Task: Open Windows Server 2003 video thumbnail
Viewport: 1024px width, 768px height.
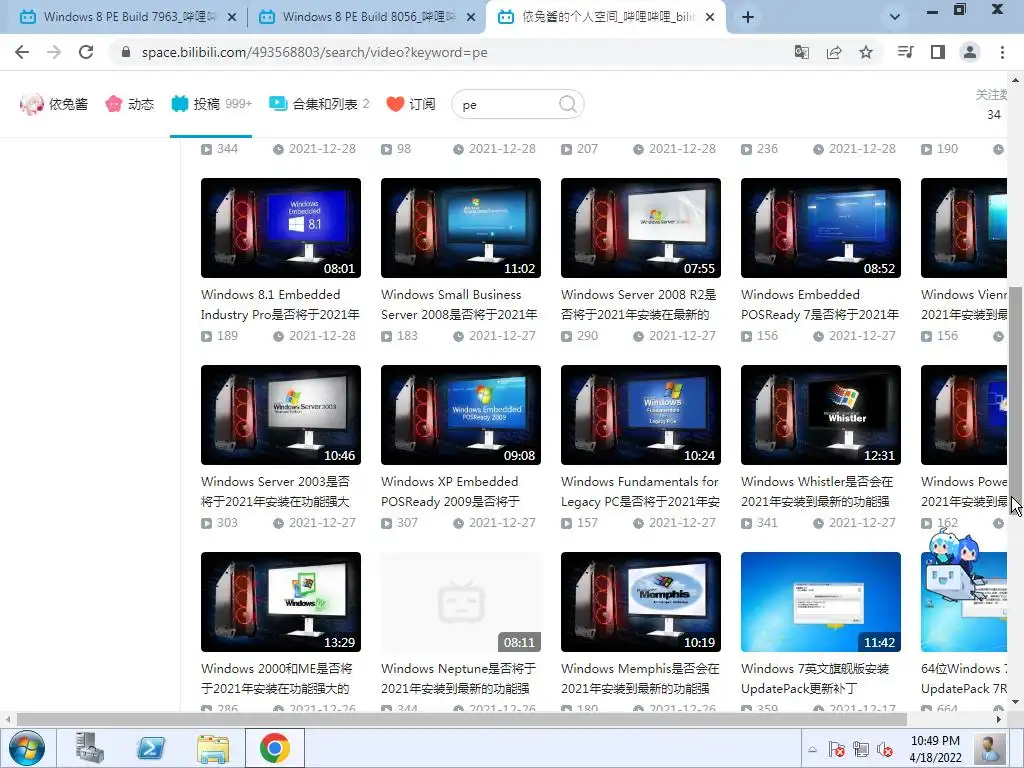Action: pos(281,415)
